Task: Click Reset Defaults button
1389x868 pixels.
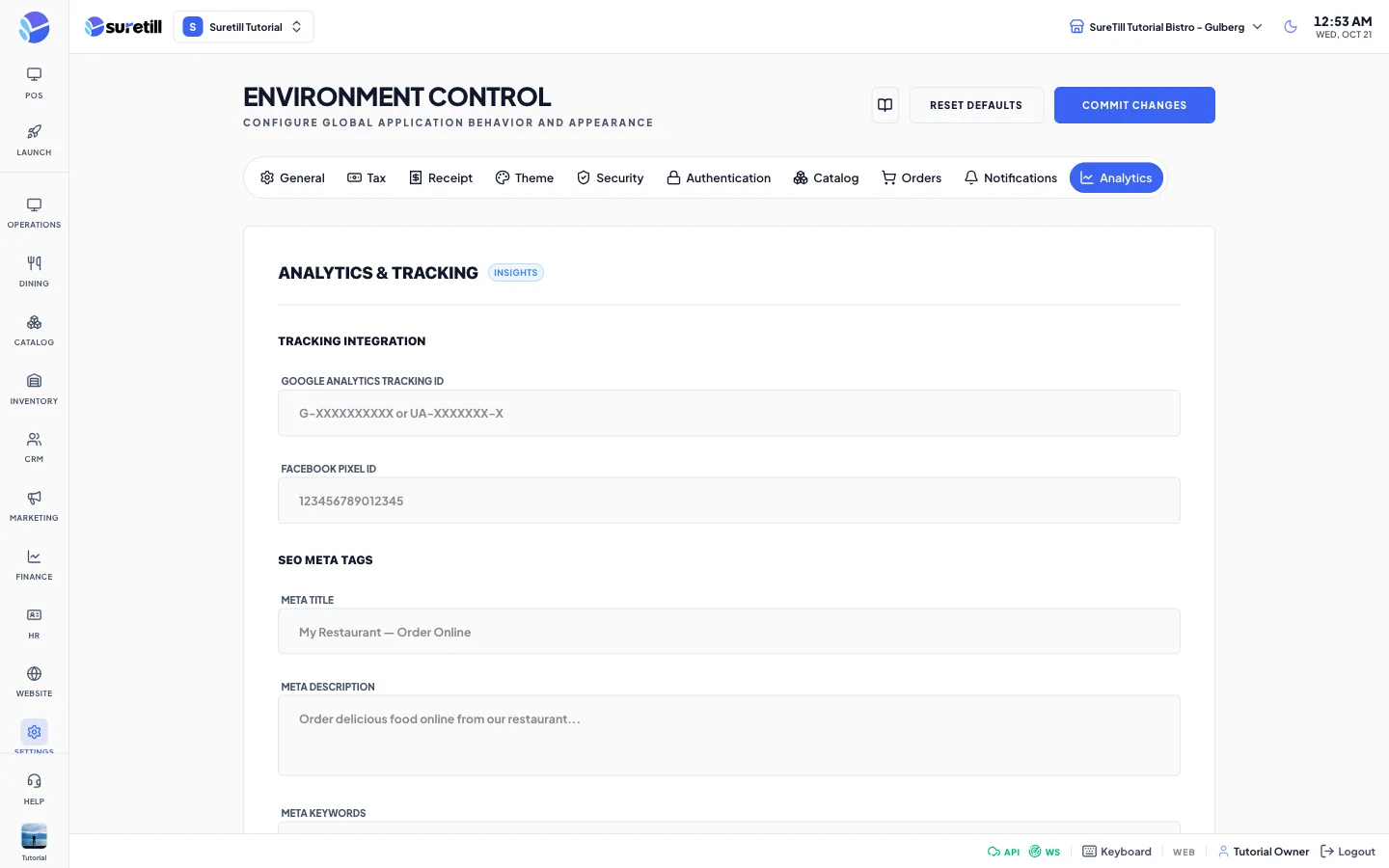Action: 976,105
